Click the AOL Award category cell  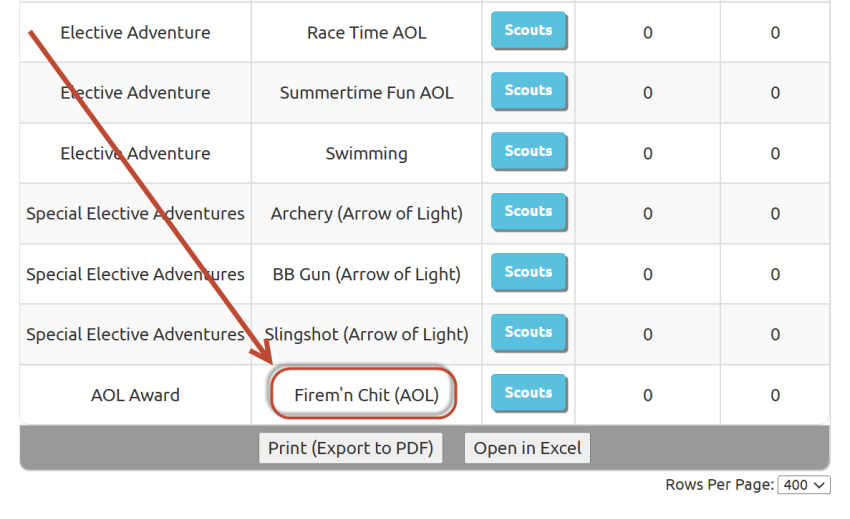tap(136, 395)
